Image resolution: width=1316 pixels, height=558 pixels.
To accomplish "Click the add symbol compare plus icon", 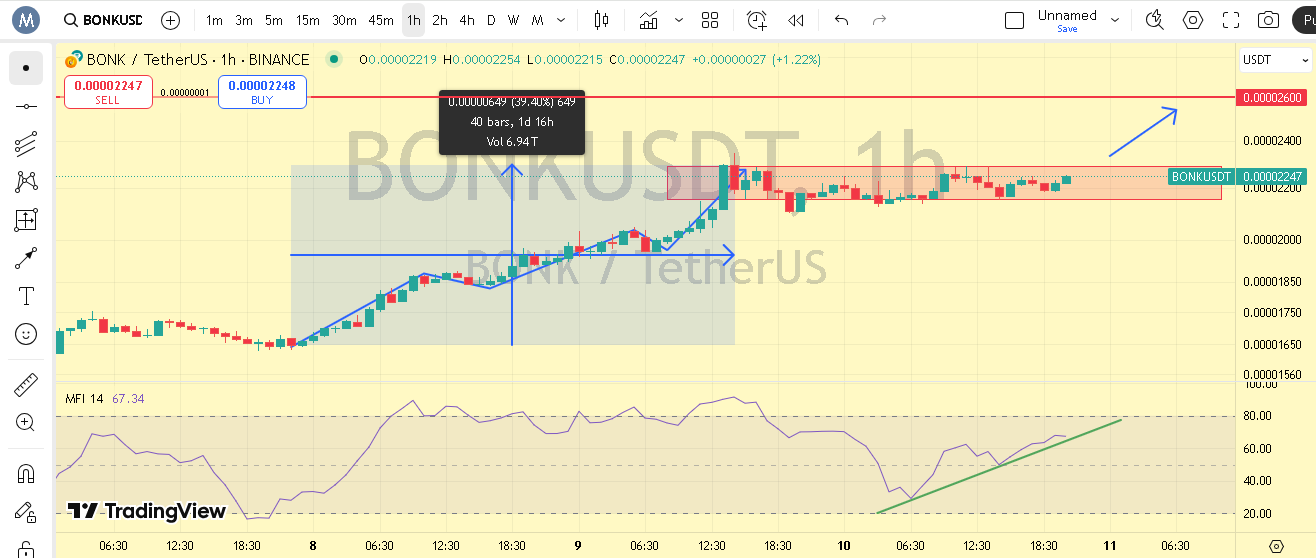I will point(171,20).
